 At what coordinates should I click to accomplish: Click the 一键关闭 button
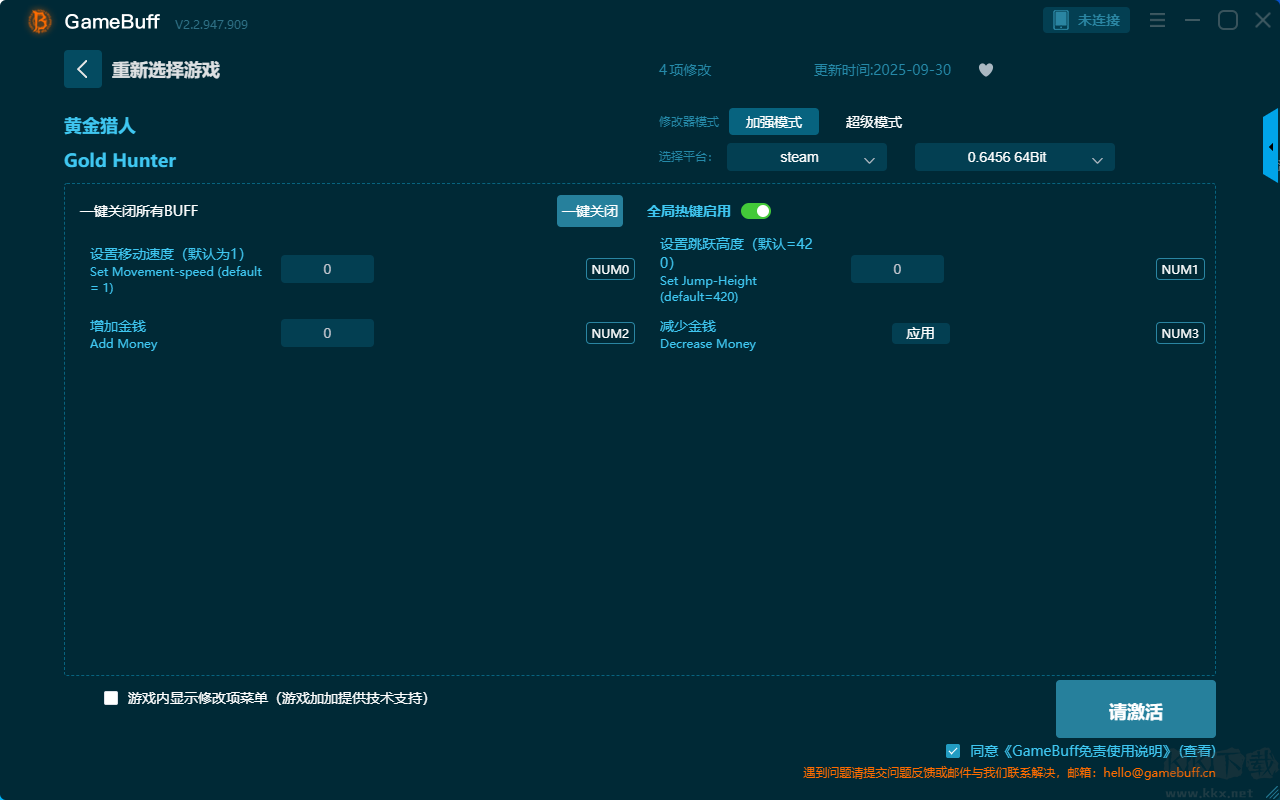(589, 211)
